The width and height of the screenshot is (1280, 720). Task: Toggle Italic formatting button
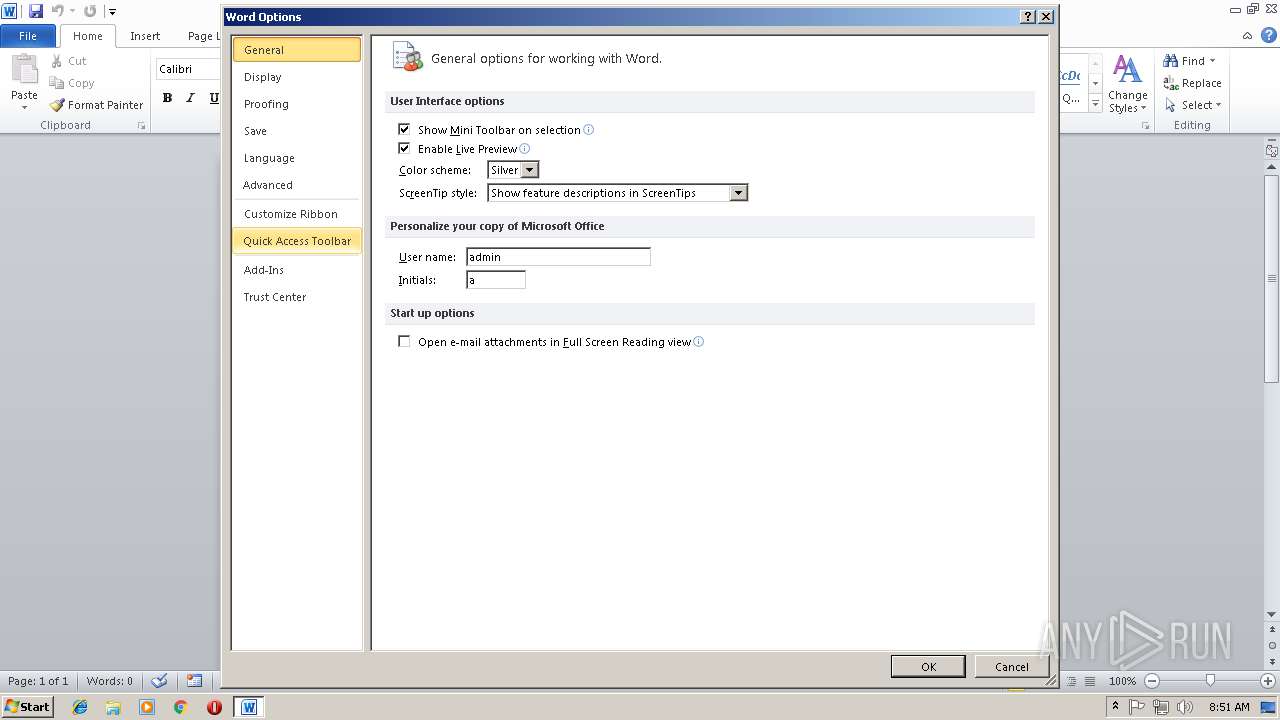tap(190, 98)
